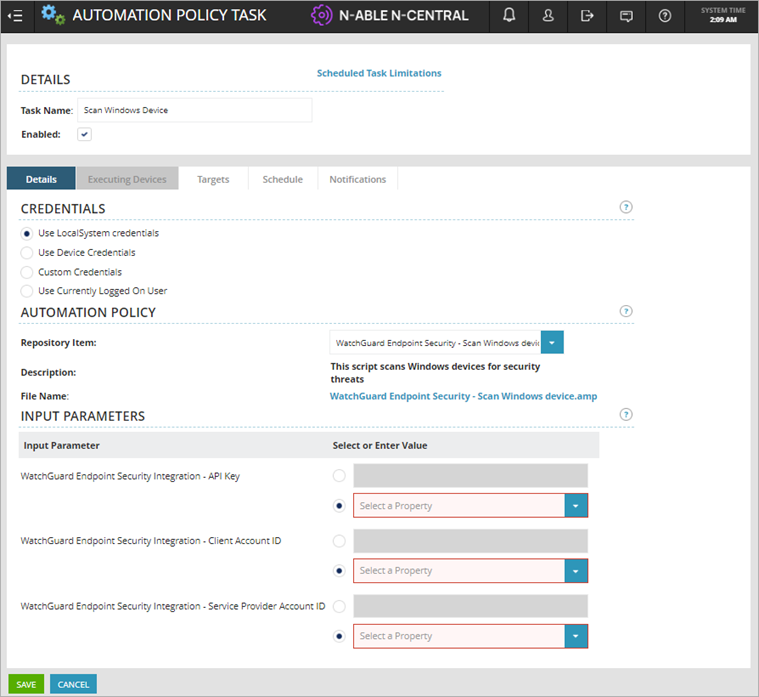Click the green Save button

(26, 685)
